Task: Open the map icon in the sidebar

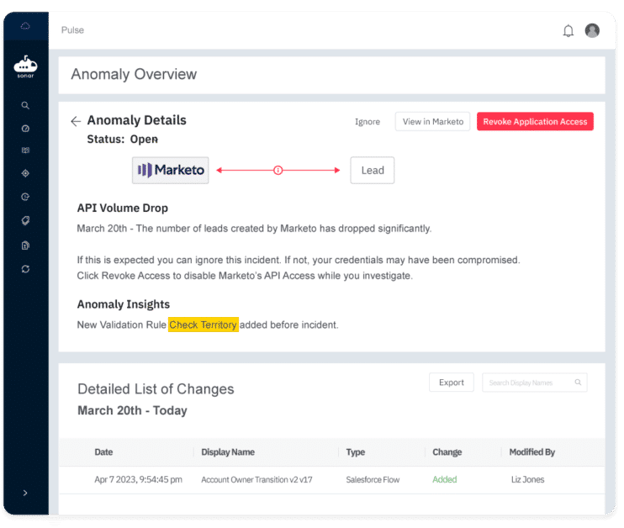Action: click(25, 150)
